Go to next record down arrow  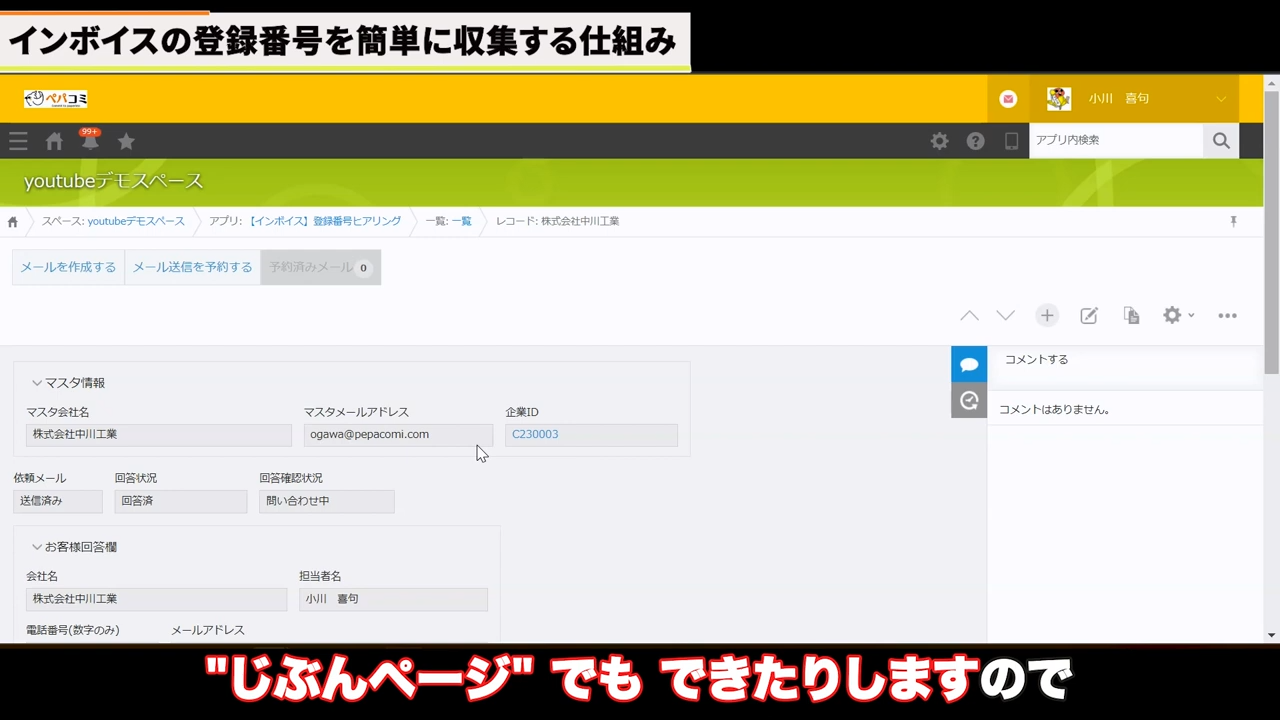pos(1005,315)
